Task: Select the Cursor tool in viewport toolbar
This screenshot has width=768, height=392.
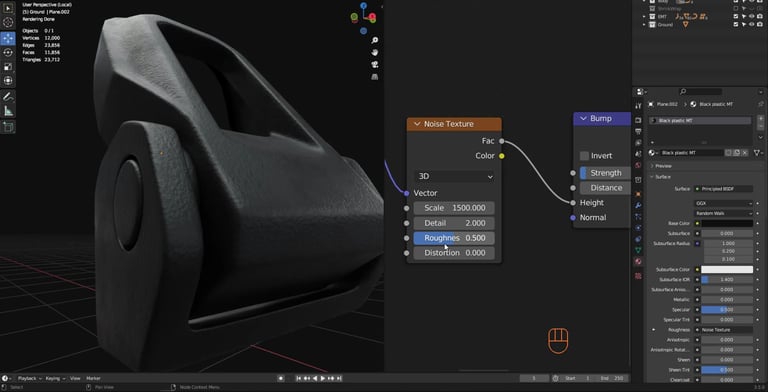Action: tap(8, 23)
